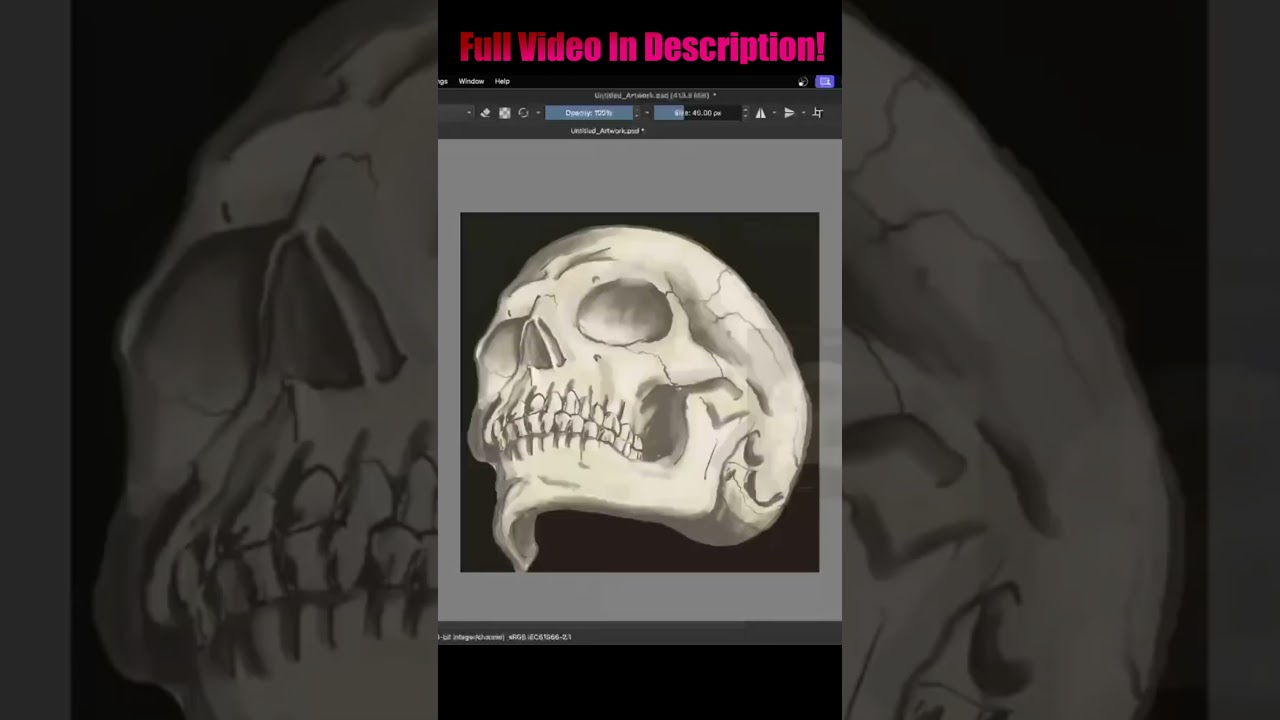Screen dimensions: 1280x720
Task: Open the Help menu
Action: pyautogui.click(x=502, y=81)
